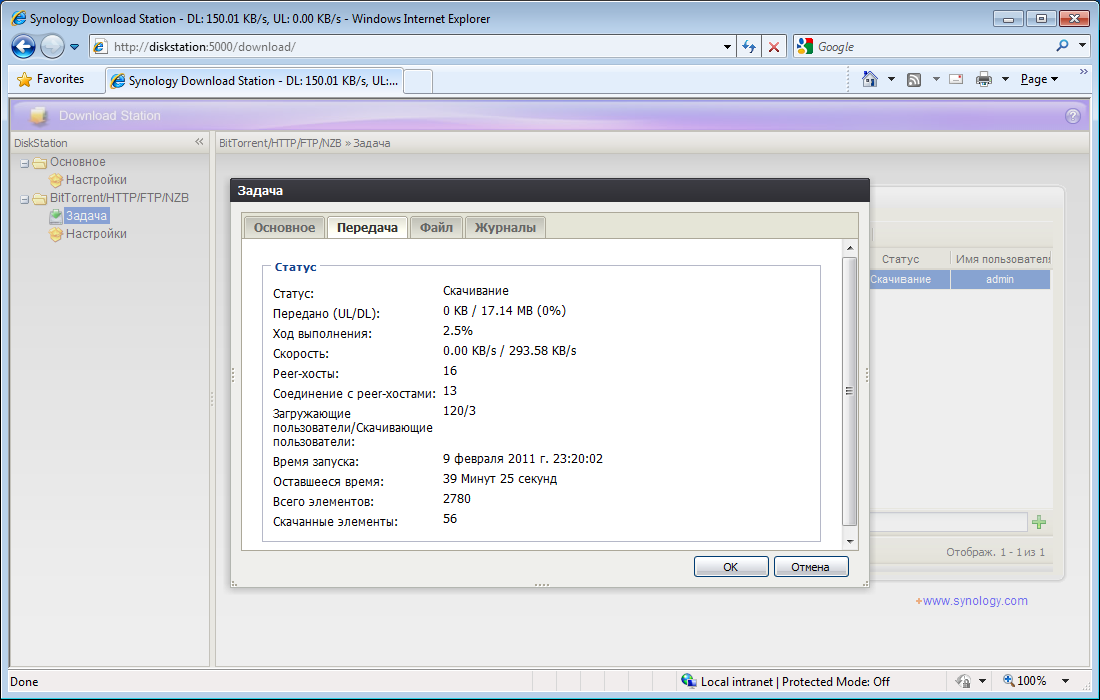Open search provider options dropdown
This screenshot has width=1100, height=700.
[x=1082, y=46]
